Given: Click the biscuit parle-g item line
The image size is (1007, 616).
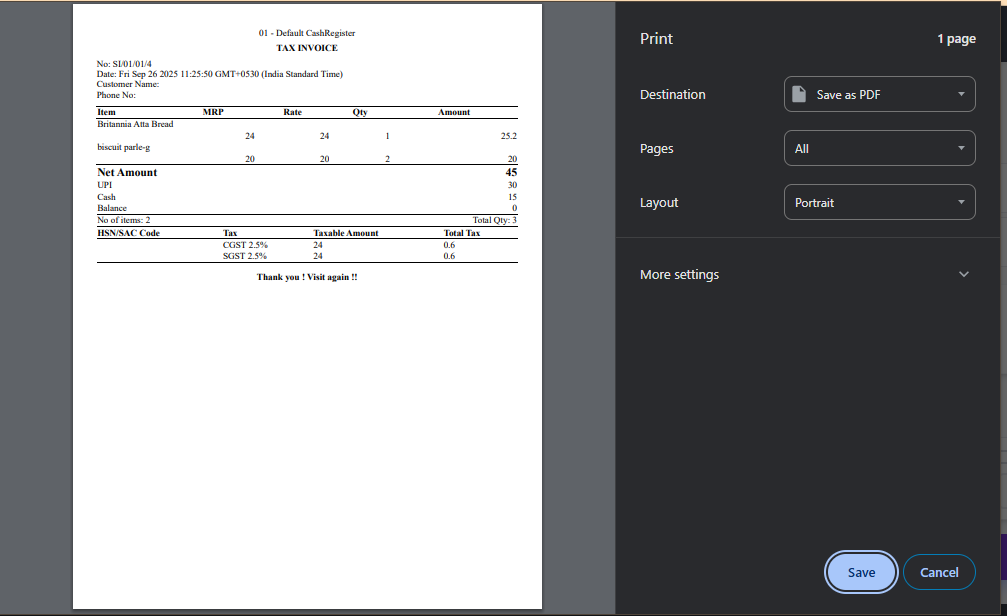Looking at the screenshot, I should pos(123,147).
